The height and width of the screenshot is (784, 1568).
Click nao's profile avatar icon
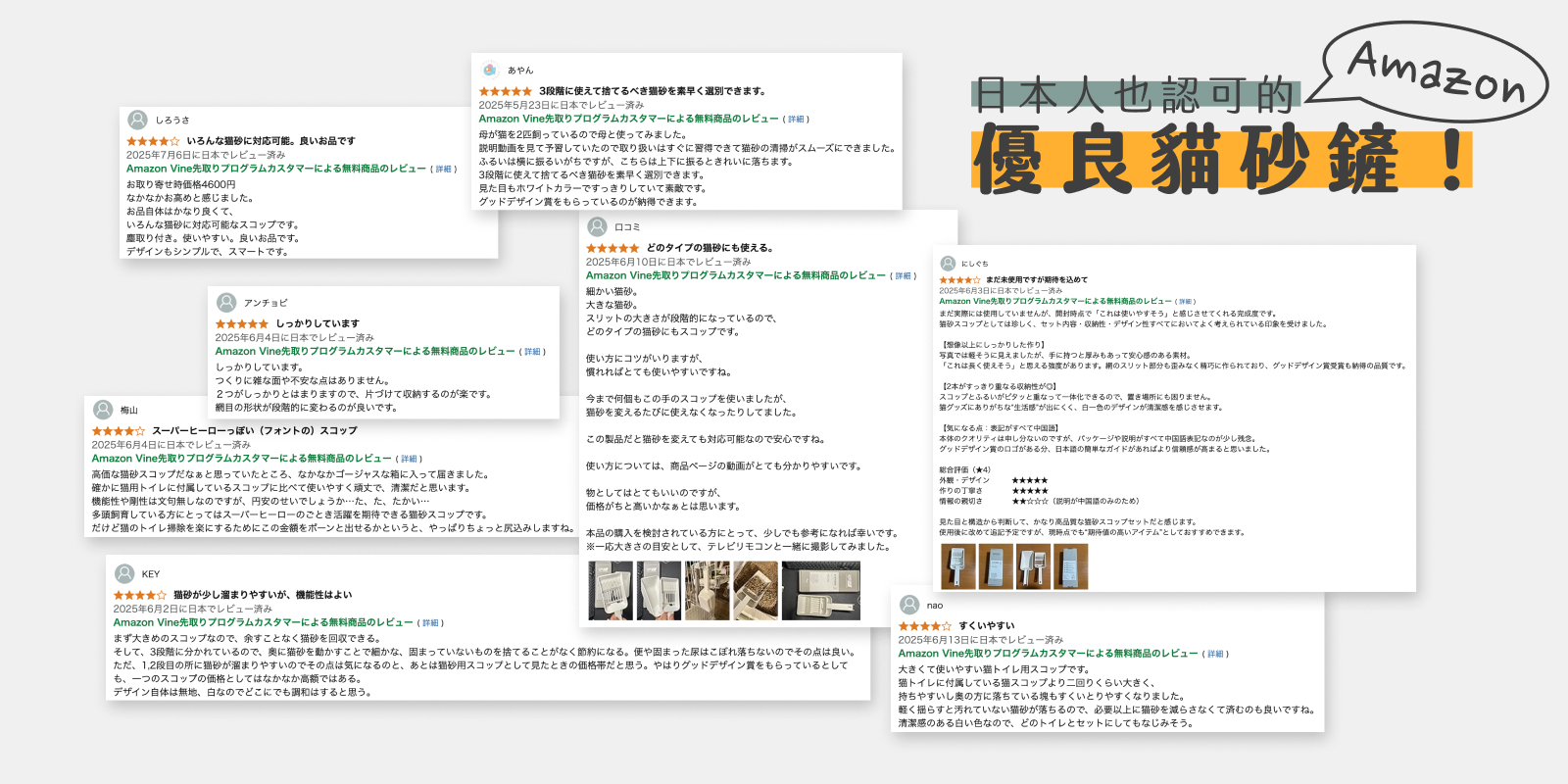click(909, 605)
